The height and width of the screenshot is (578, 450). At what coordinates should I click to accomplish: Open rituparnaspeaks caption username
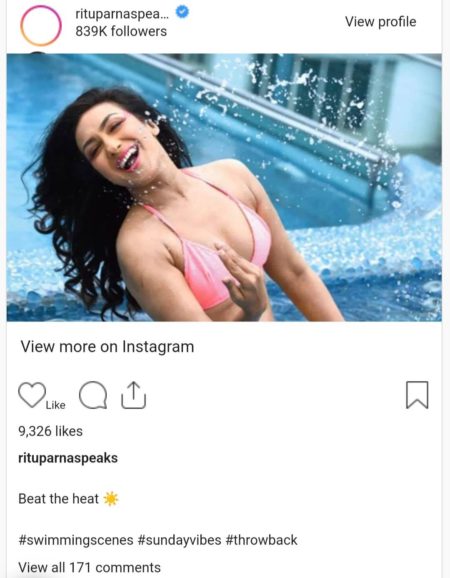tap(68, 458)
